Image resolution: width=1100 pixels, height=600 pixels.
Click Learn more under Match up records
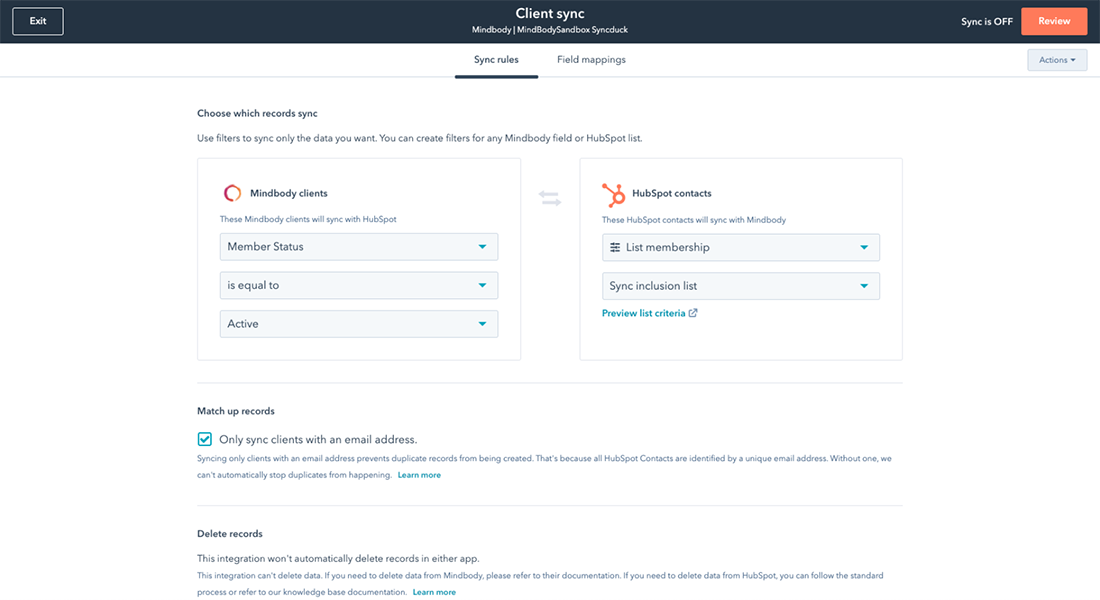tap(419, 475)
